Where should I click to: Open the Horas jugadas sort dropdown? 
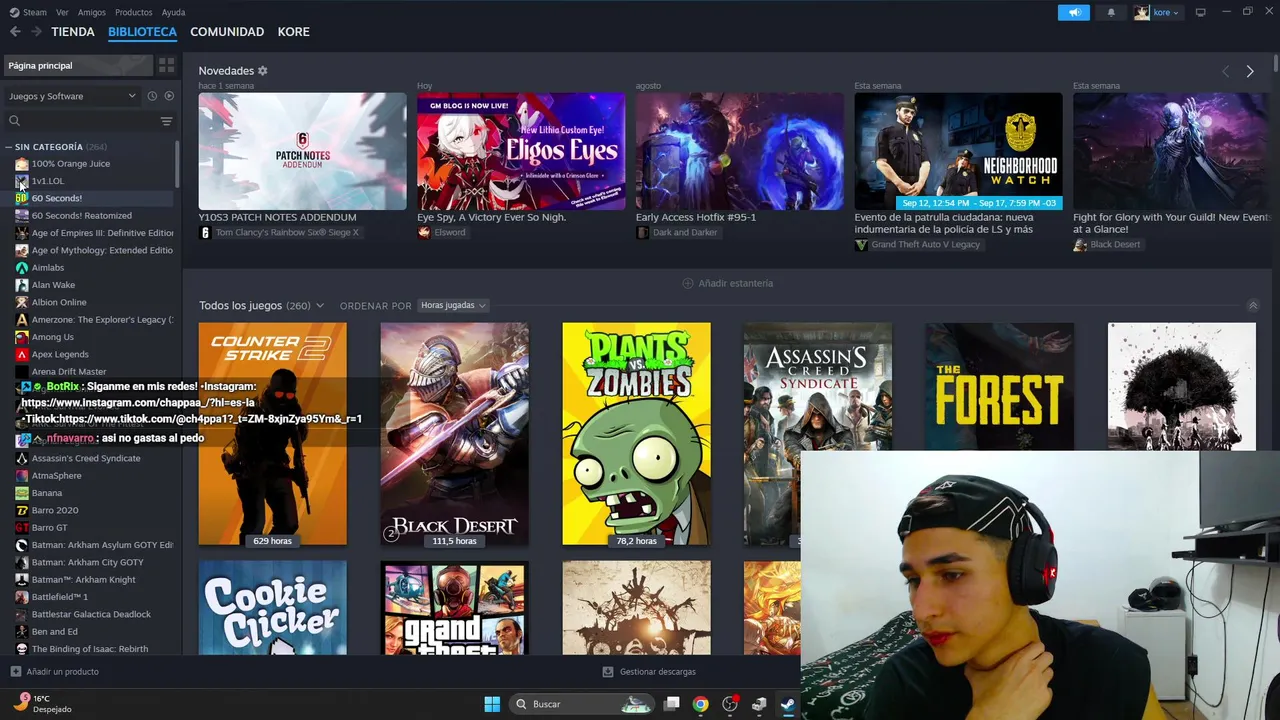[452, 305]
